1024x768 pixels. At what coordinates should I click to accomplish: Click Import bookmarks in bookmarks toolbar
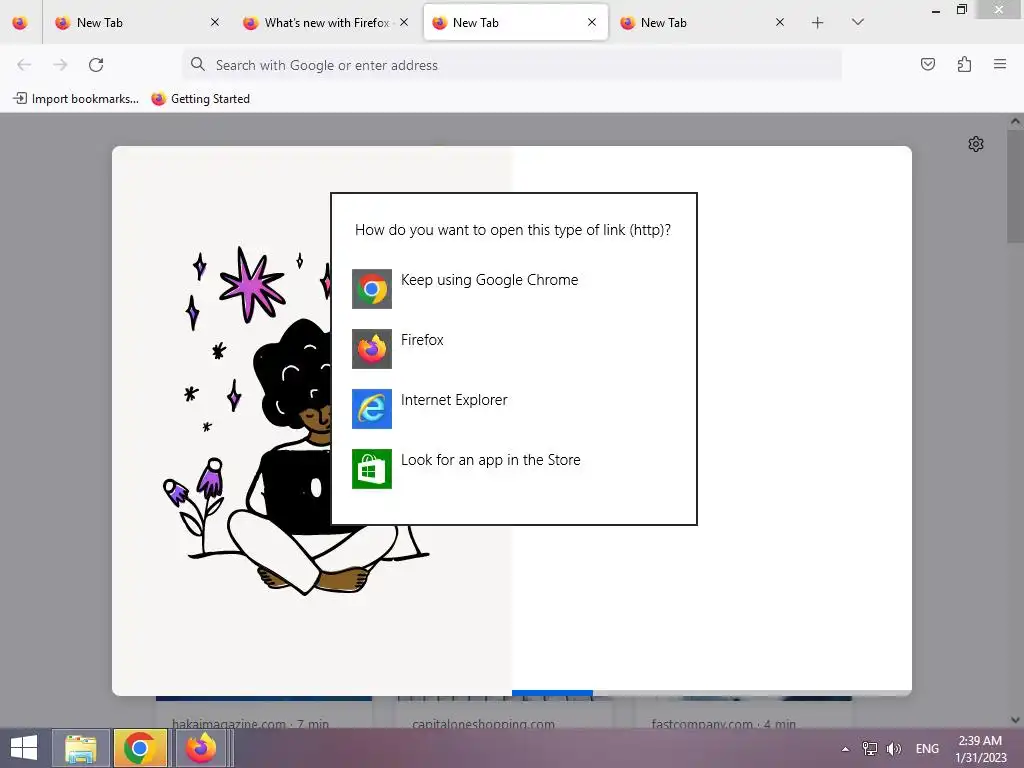pos(76,99)
